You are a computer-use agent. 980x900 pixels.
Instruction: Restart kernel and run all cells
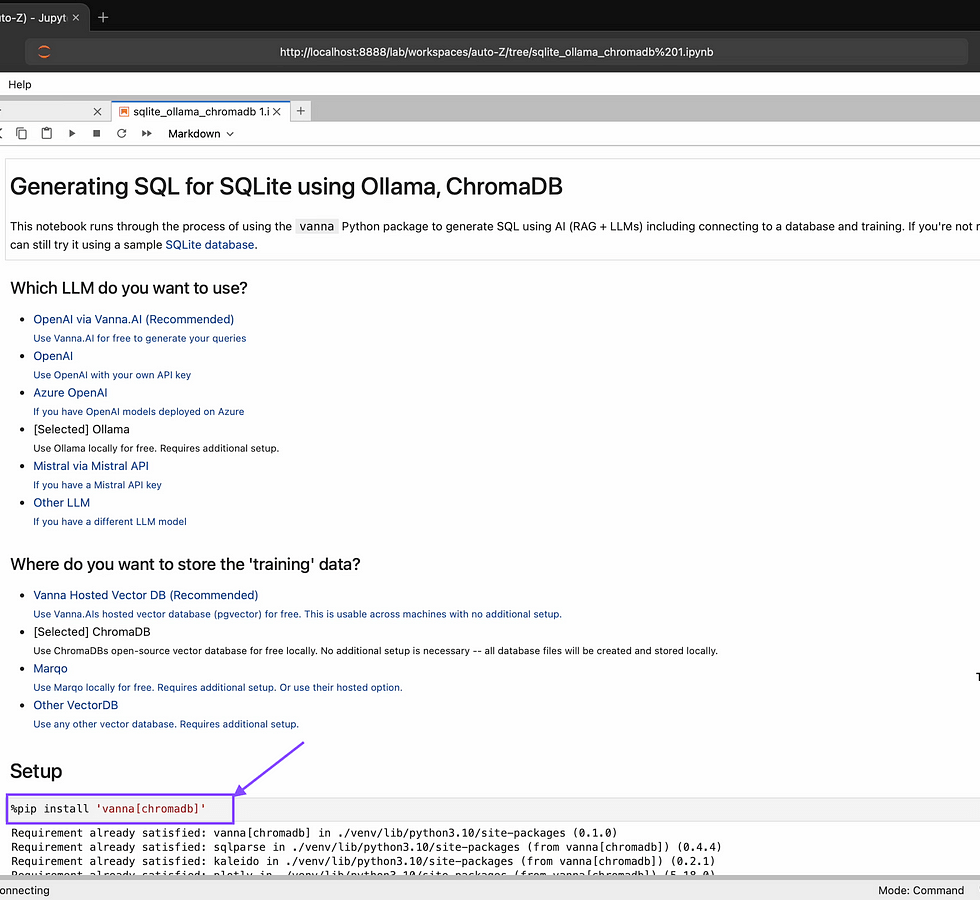click(x=147, y=133)
